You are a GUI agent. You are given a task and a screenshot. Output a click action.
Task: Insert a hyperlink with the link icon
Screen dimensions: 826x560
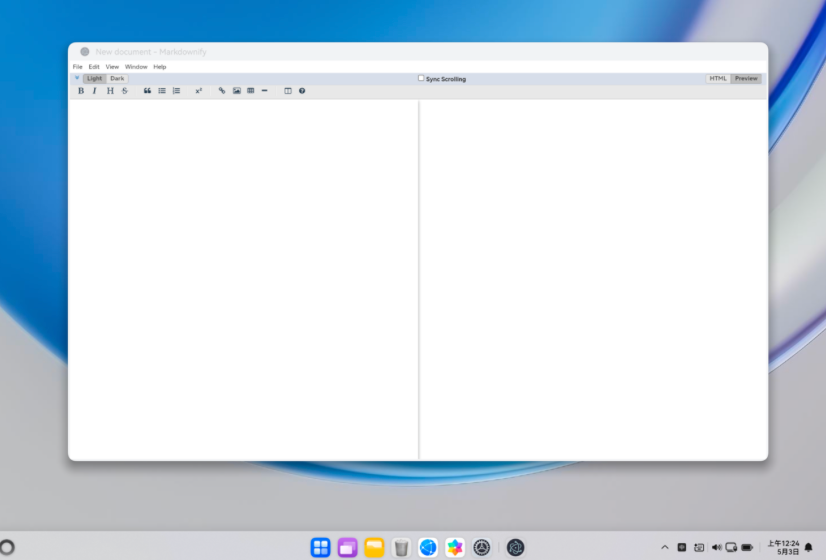222,91
